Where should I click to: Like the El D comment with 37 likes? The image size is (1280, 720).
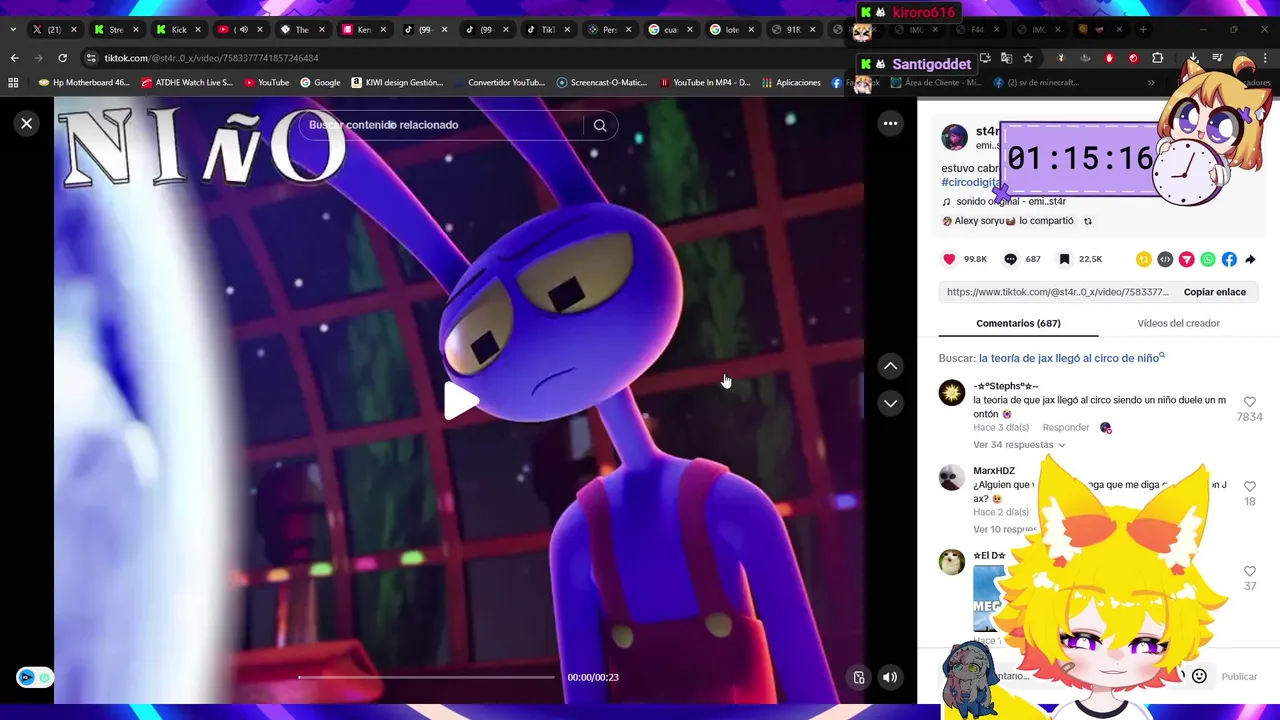[x=1249, y=572]
